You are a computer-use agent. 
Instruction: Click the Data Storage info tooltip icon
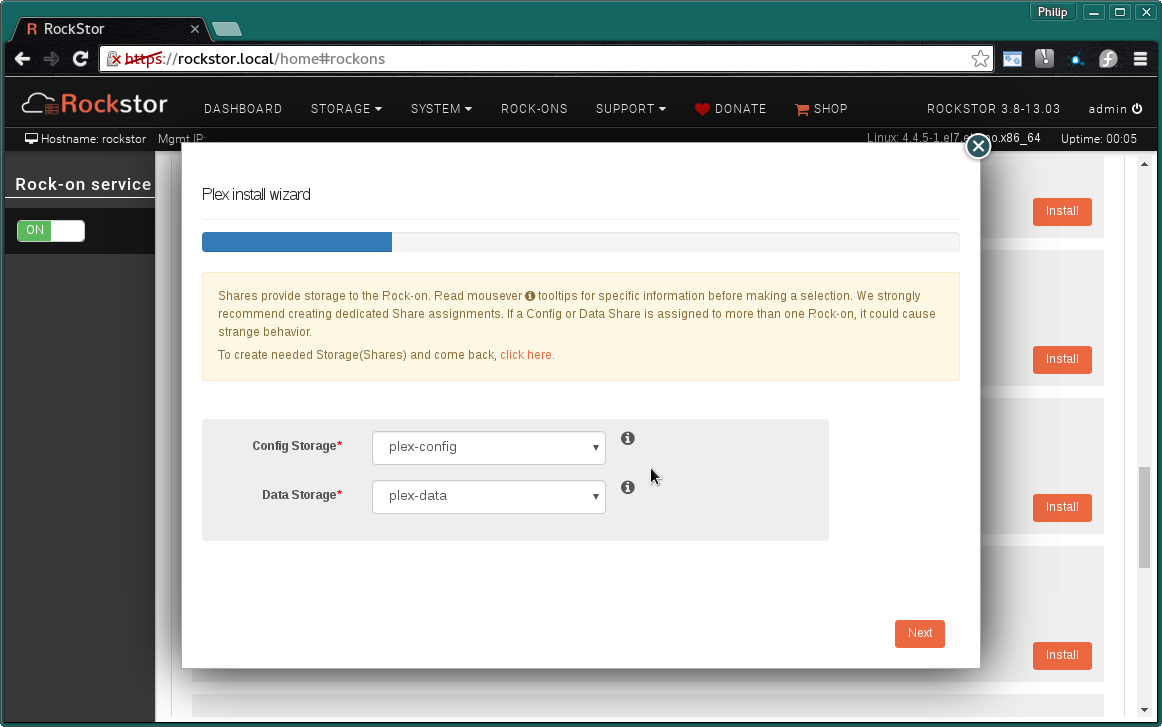tap(628, 487)
